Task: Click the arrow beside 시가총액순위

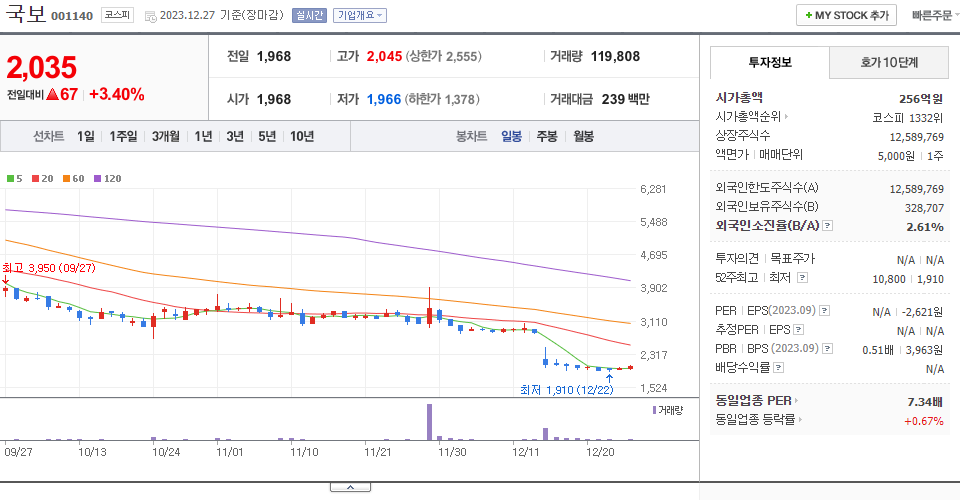Action: click(786, 116)
